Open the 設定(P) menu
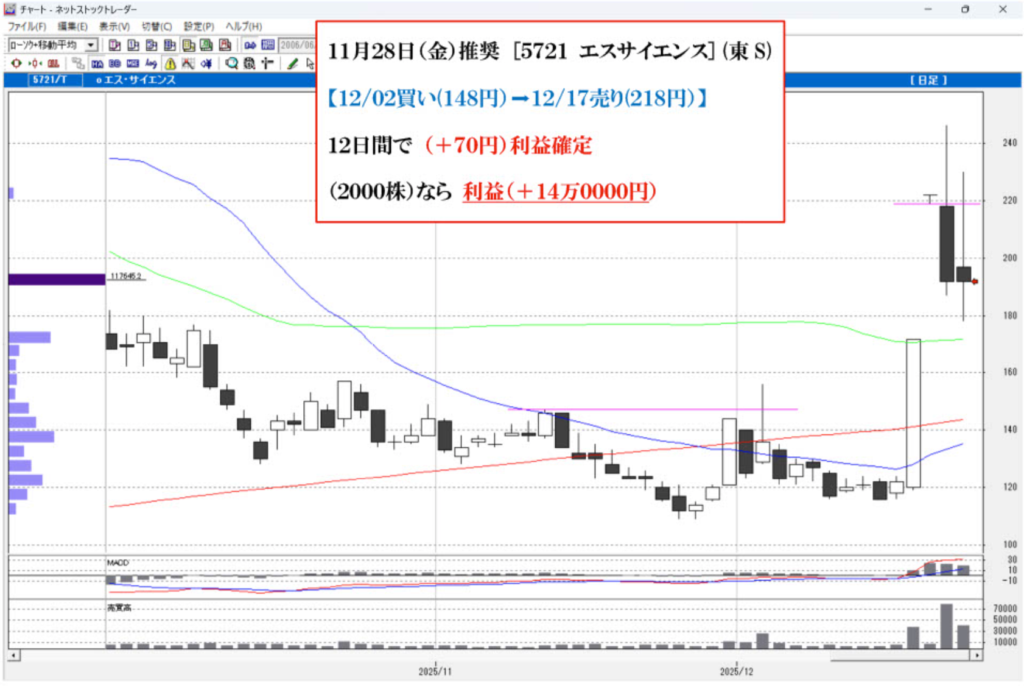This screenshot has width=1024, height=686. (199, 26)
